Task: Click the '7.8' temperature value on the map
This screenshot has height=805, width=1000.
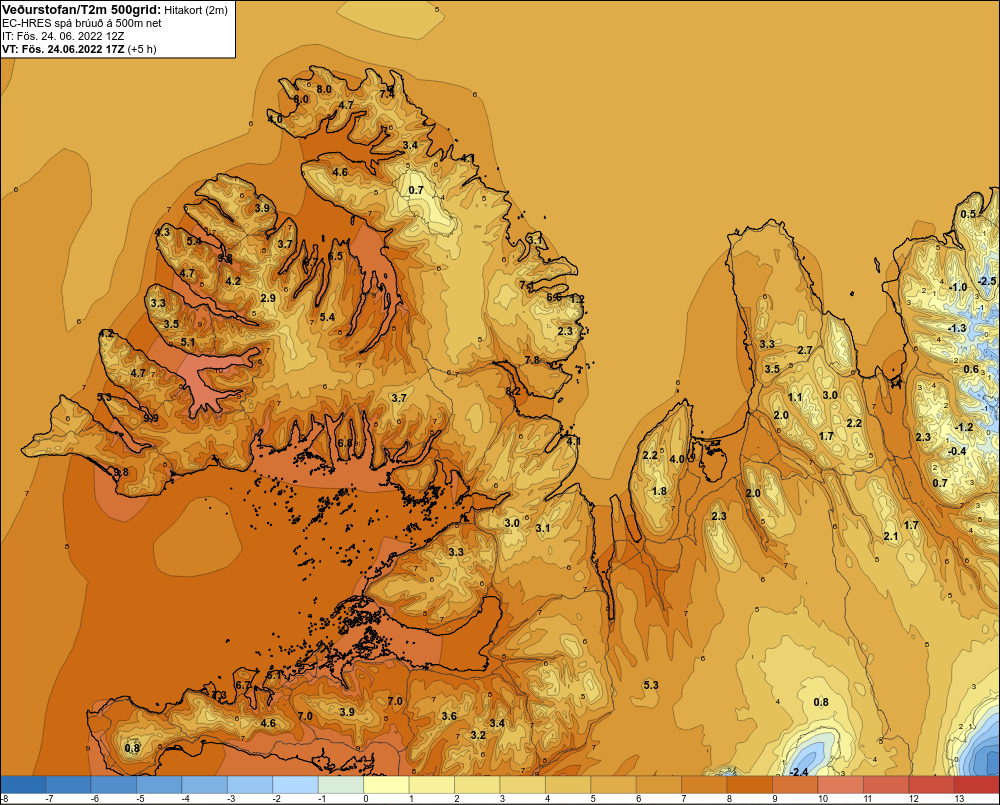Action: point(532,360)
